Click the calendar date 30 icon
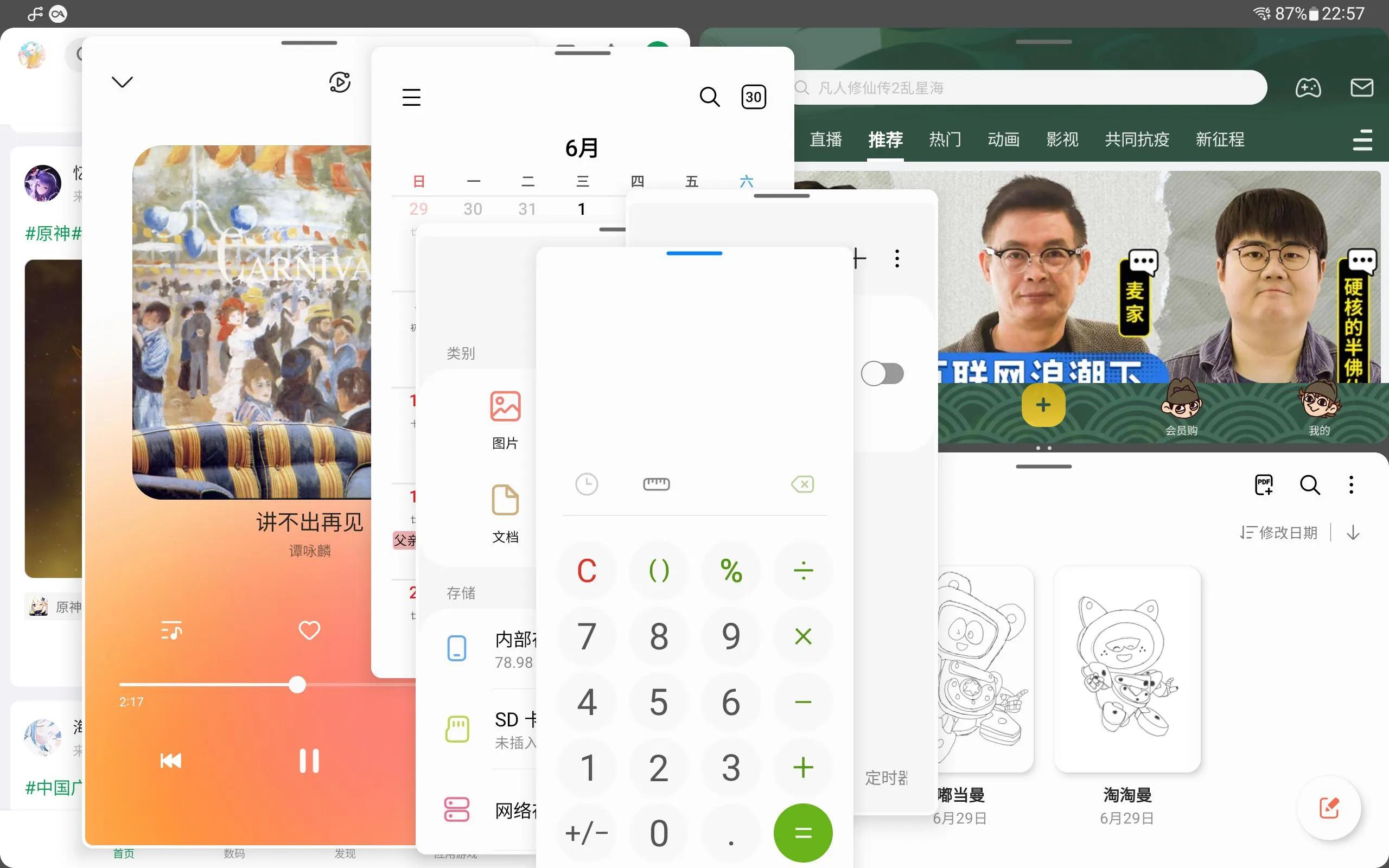 [x=753, y=97]
